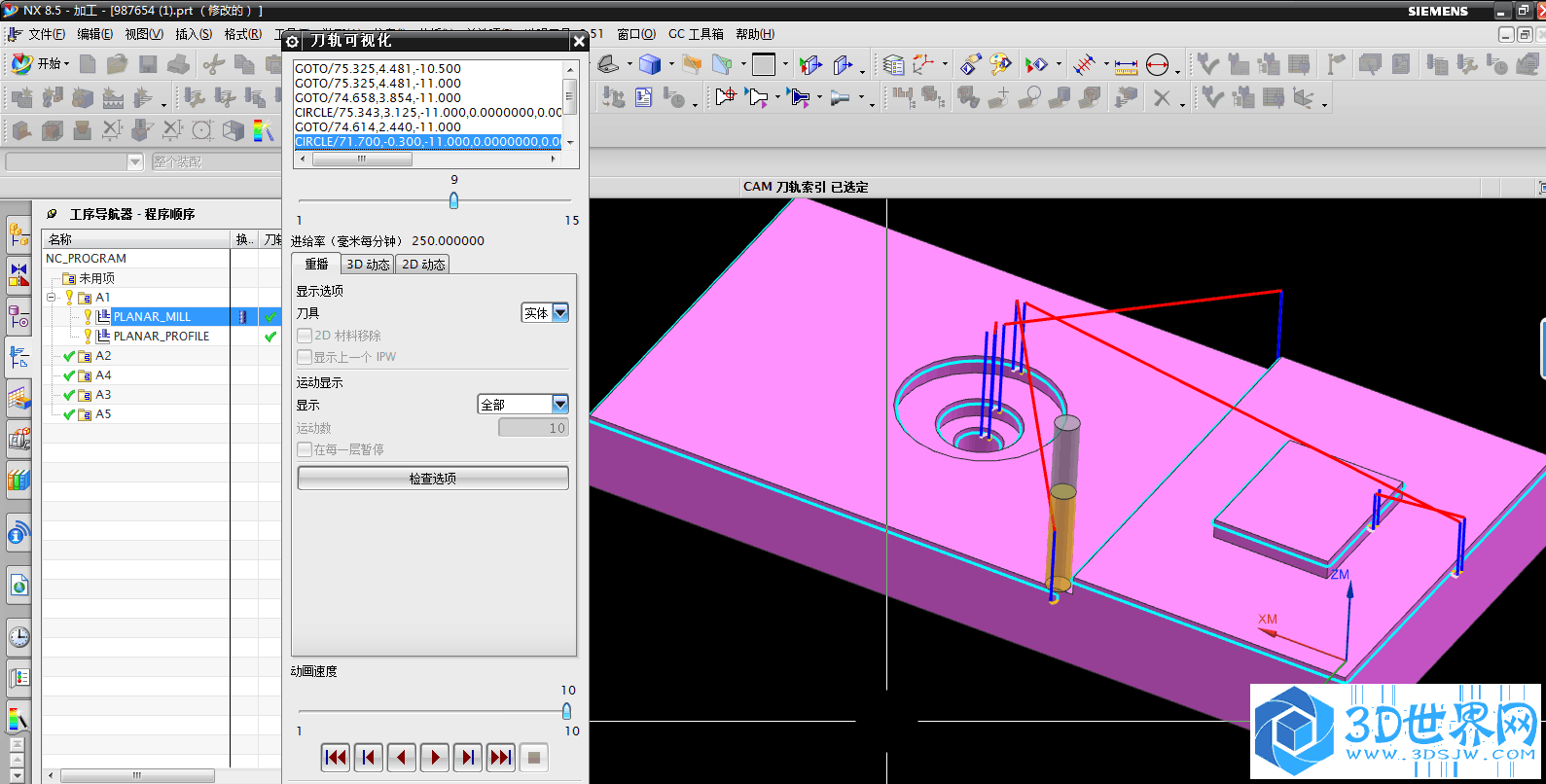Enable 2D 材料移除 checkbox

click(305, 336)
